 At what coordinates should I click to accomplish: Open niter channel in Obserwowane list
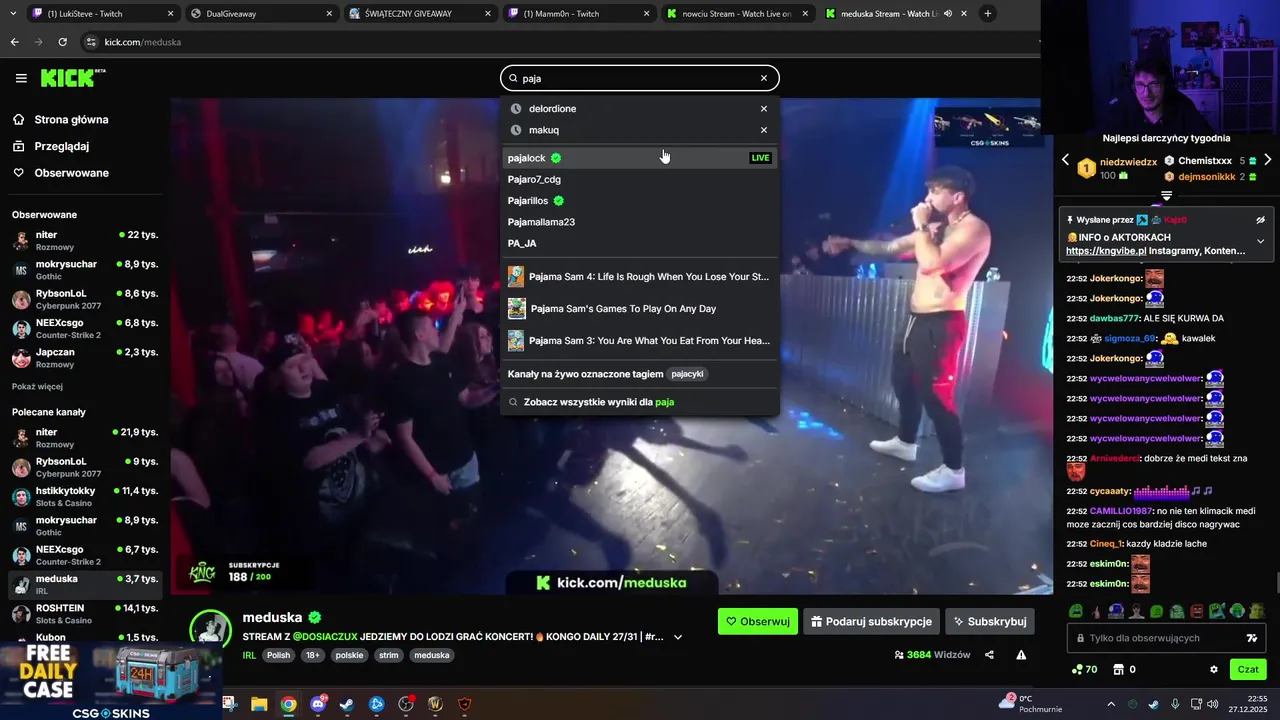[x=84, y=240]
